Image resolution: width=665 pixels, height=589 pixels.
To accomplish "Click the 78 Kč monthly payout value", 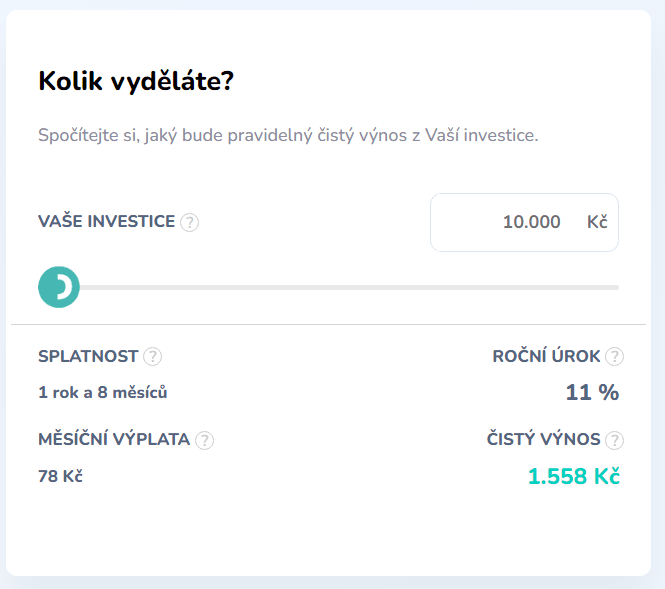I will point(60,476).
